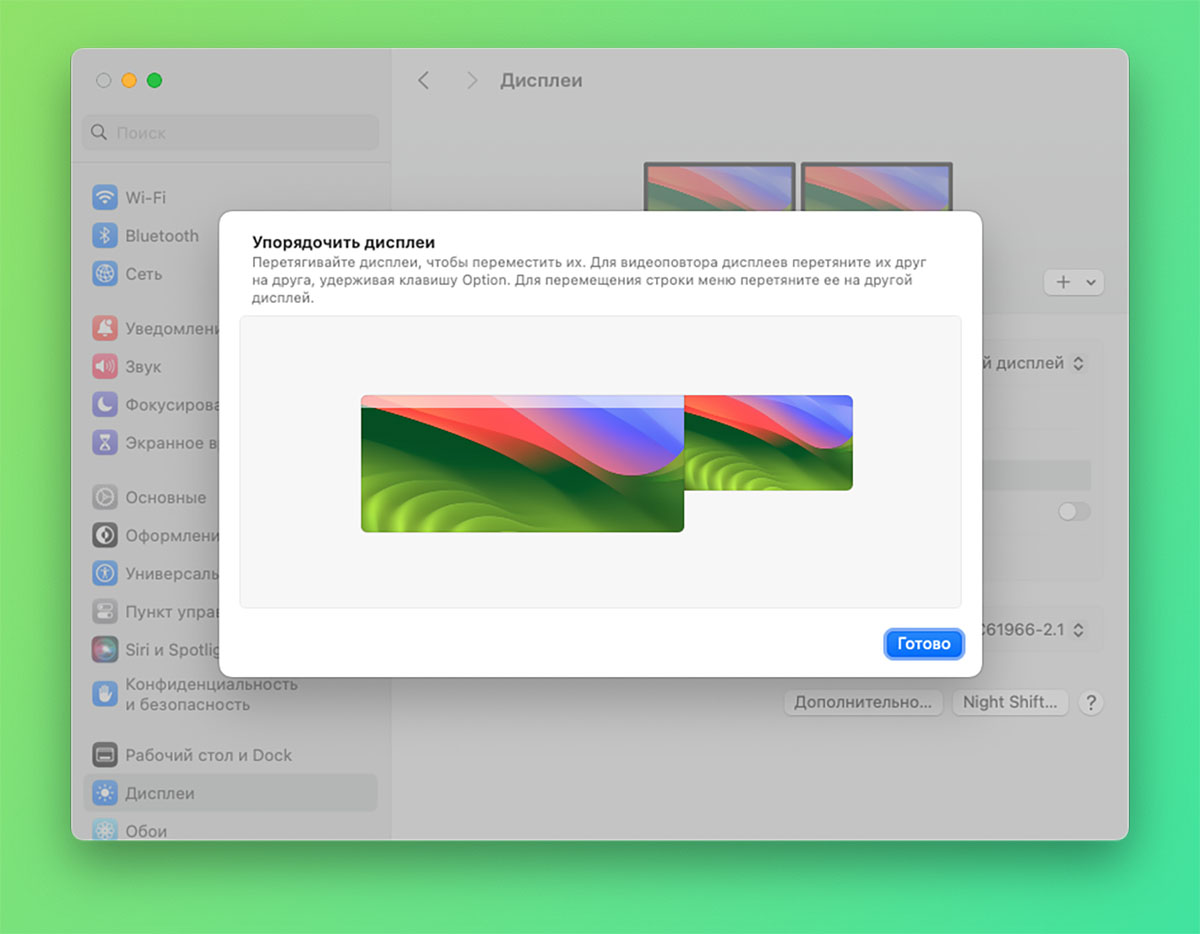Select the Обои (Wallpaper) sidebar item
This screenshot has height=934, width=1200.
[x=150, y=830]
